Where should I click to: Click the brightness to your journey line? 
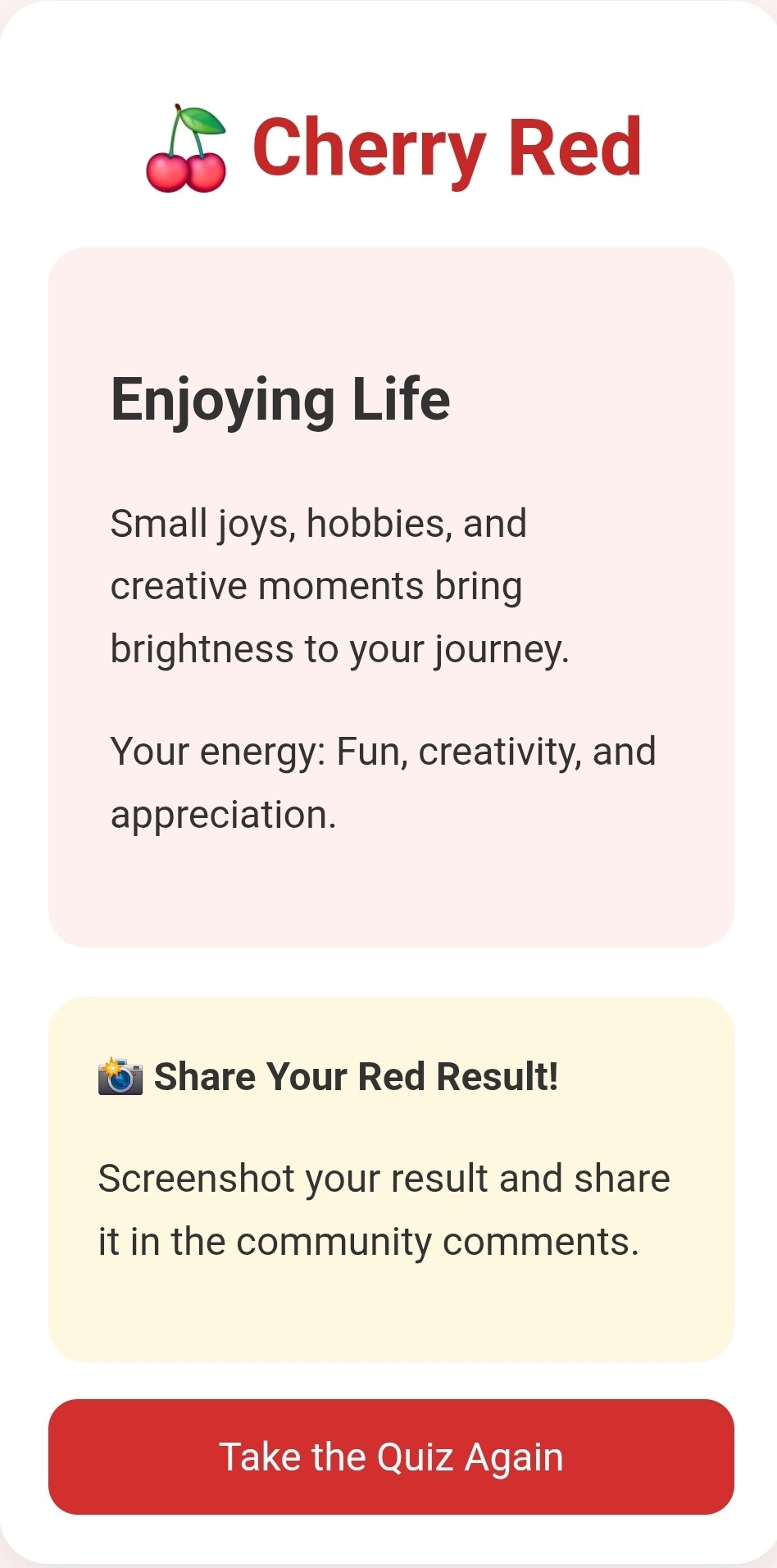(339, 649)
